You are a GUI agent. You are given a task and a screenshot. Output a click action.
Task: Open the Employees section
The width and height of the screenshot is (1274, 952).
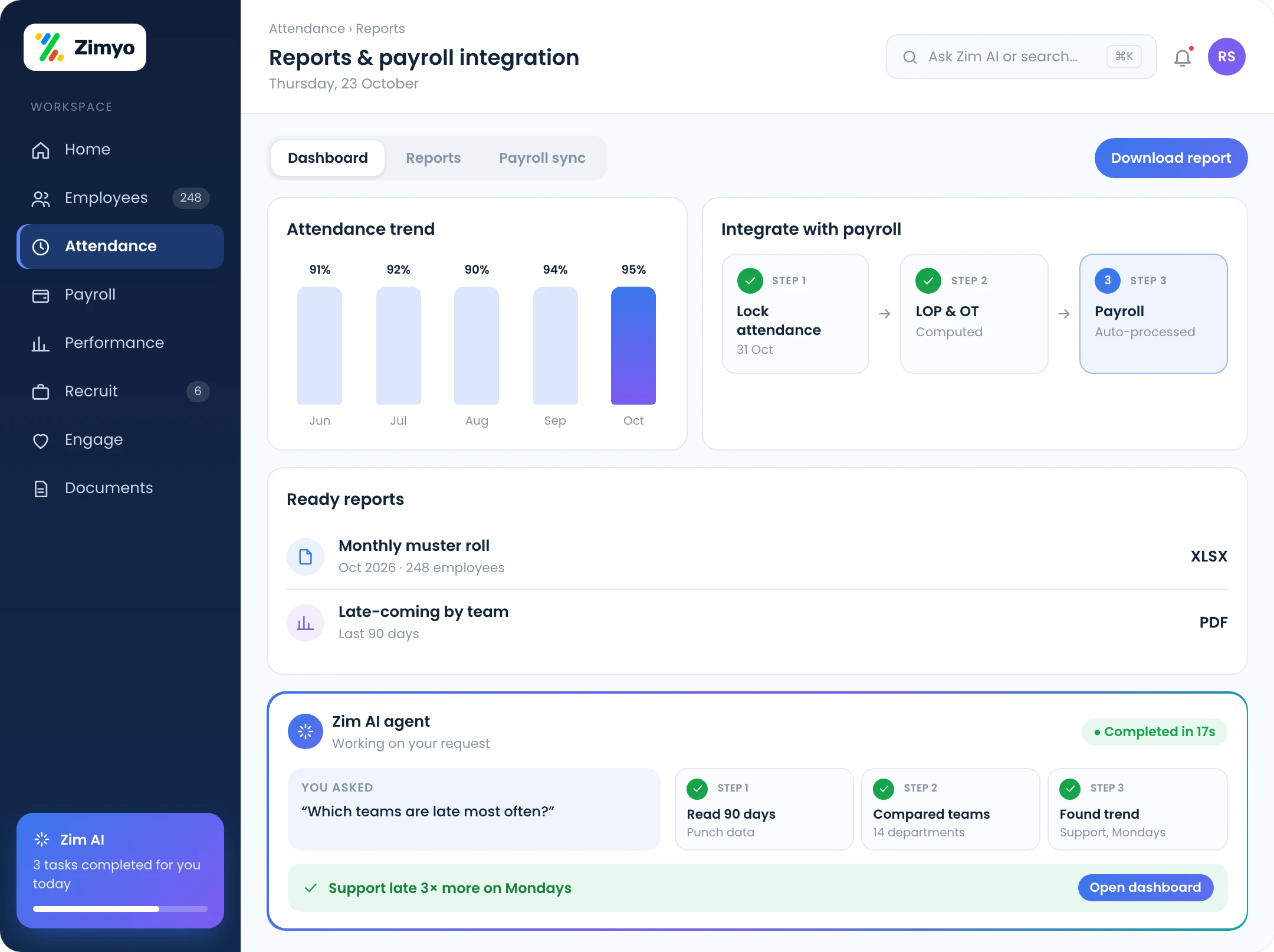[120, 198]
